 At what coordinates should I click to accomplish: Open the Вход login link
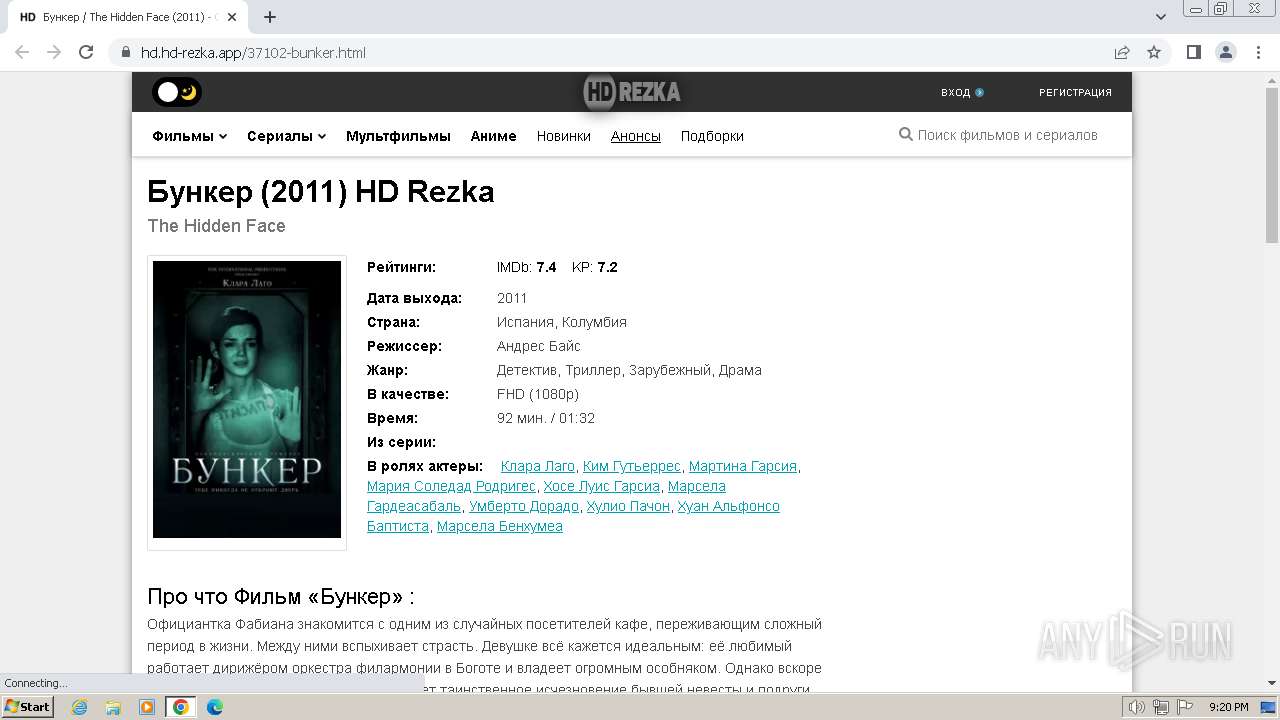pos(962,92)
